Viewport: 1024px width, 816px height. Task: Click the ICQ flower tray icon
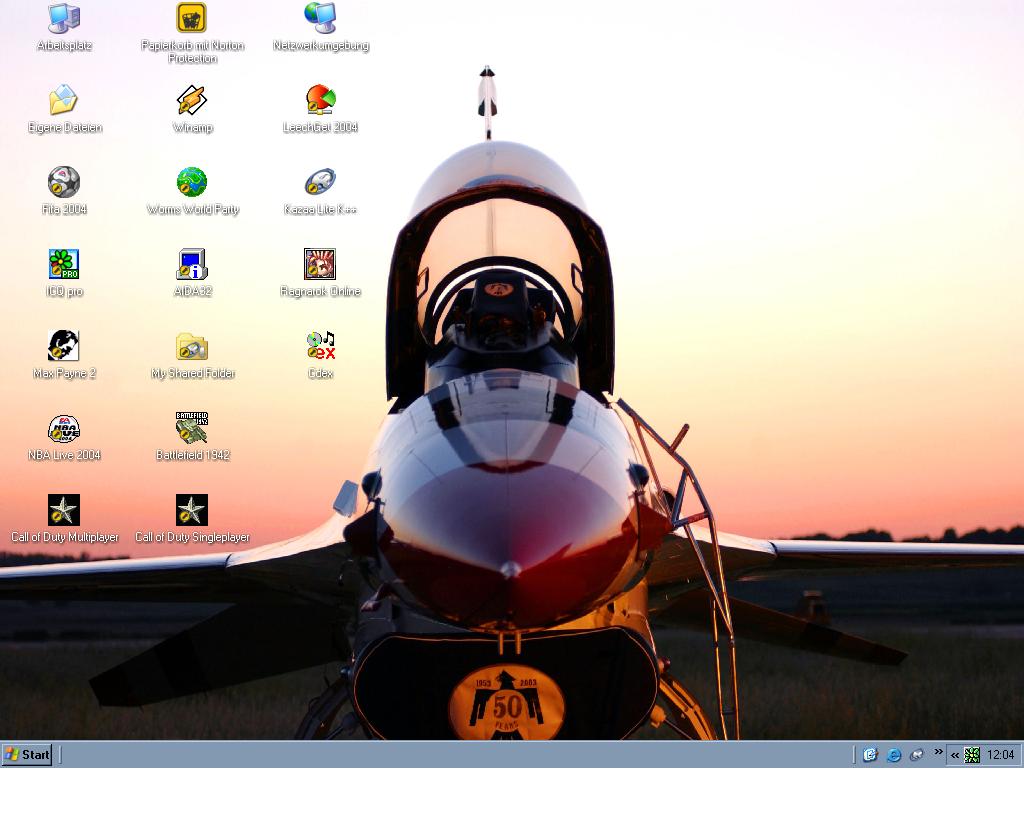[x=972, y=755]
